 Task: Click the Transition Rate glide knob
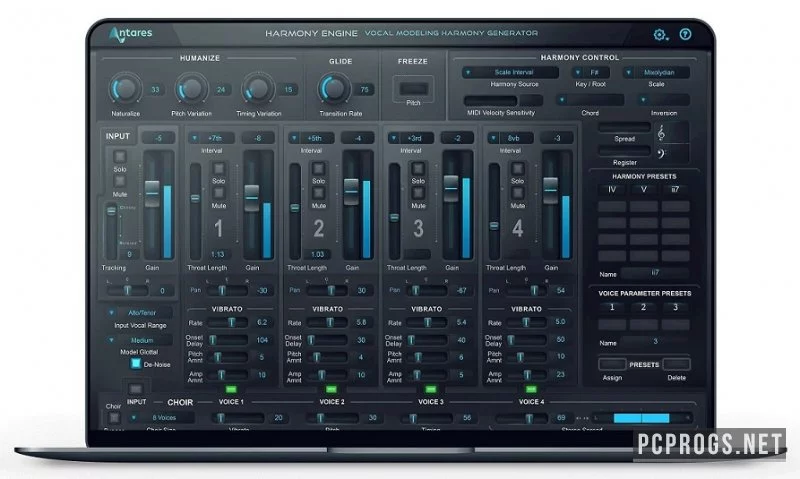334,89
